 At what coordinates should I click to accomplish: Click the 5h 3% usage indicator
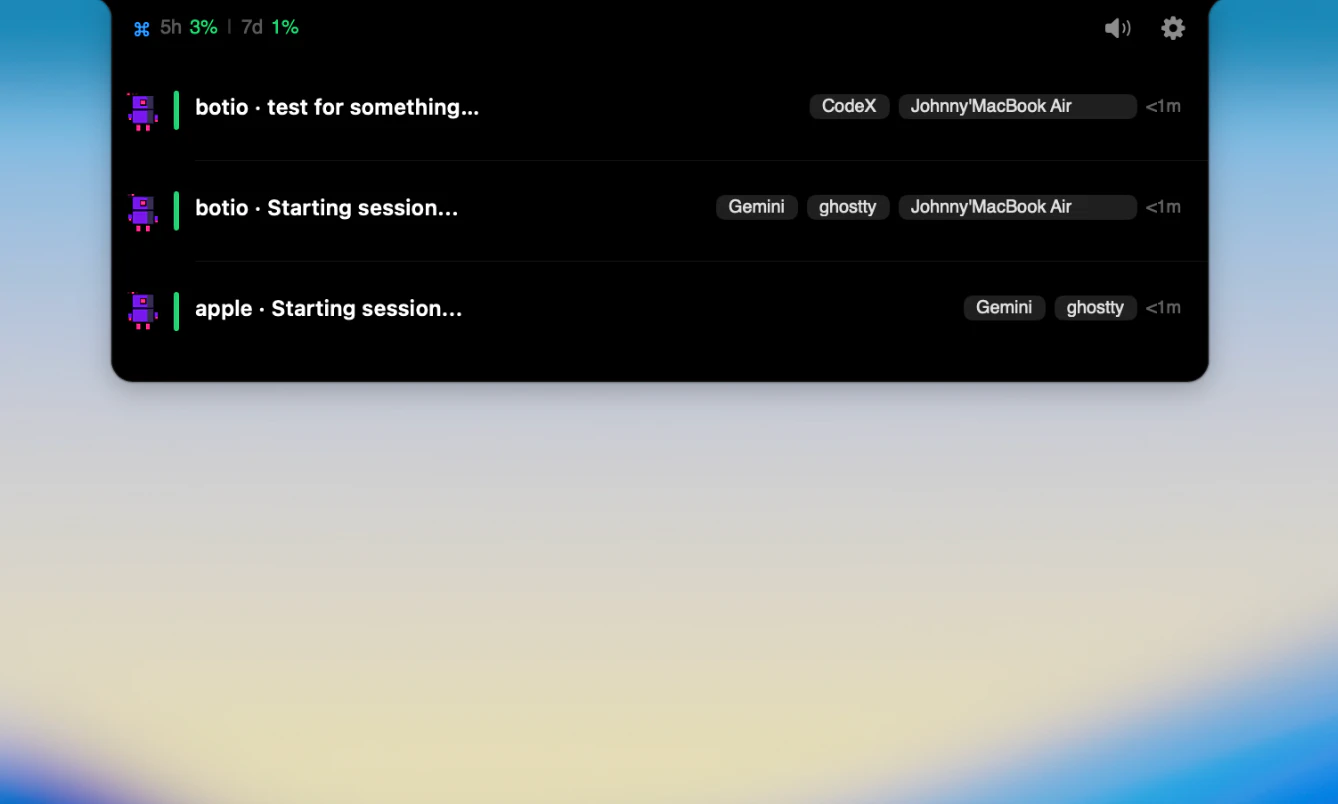coord(189,27)
